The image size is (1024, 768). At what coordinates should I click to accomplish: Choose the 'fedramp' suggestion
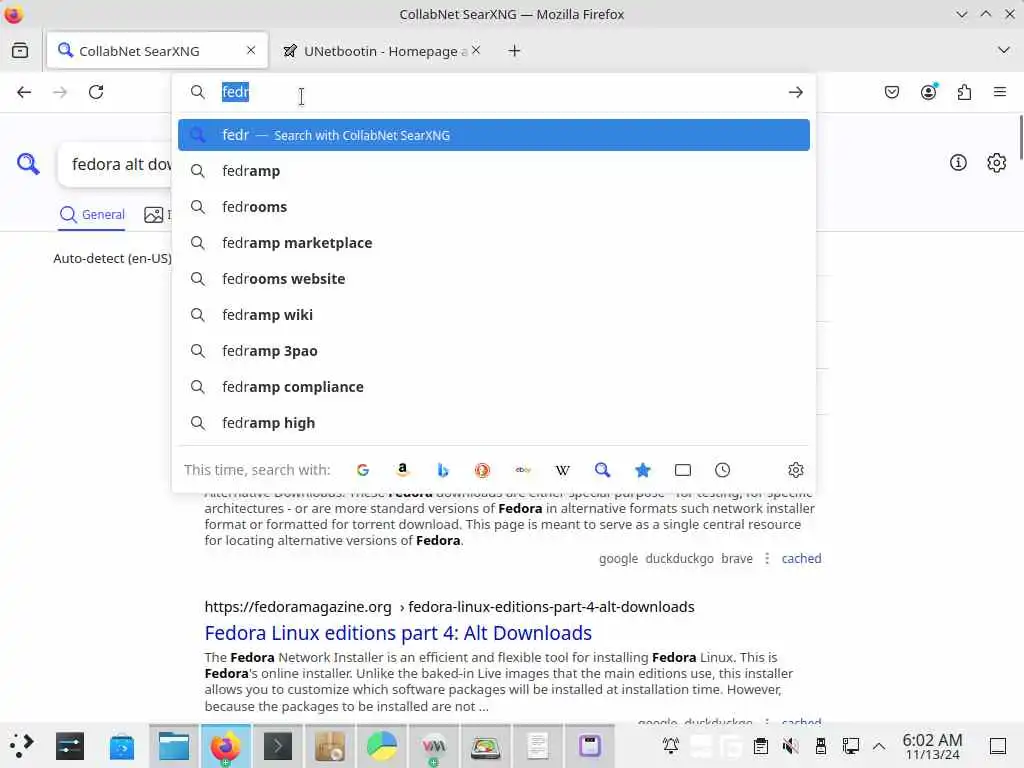(x=494, y=171)
